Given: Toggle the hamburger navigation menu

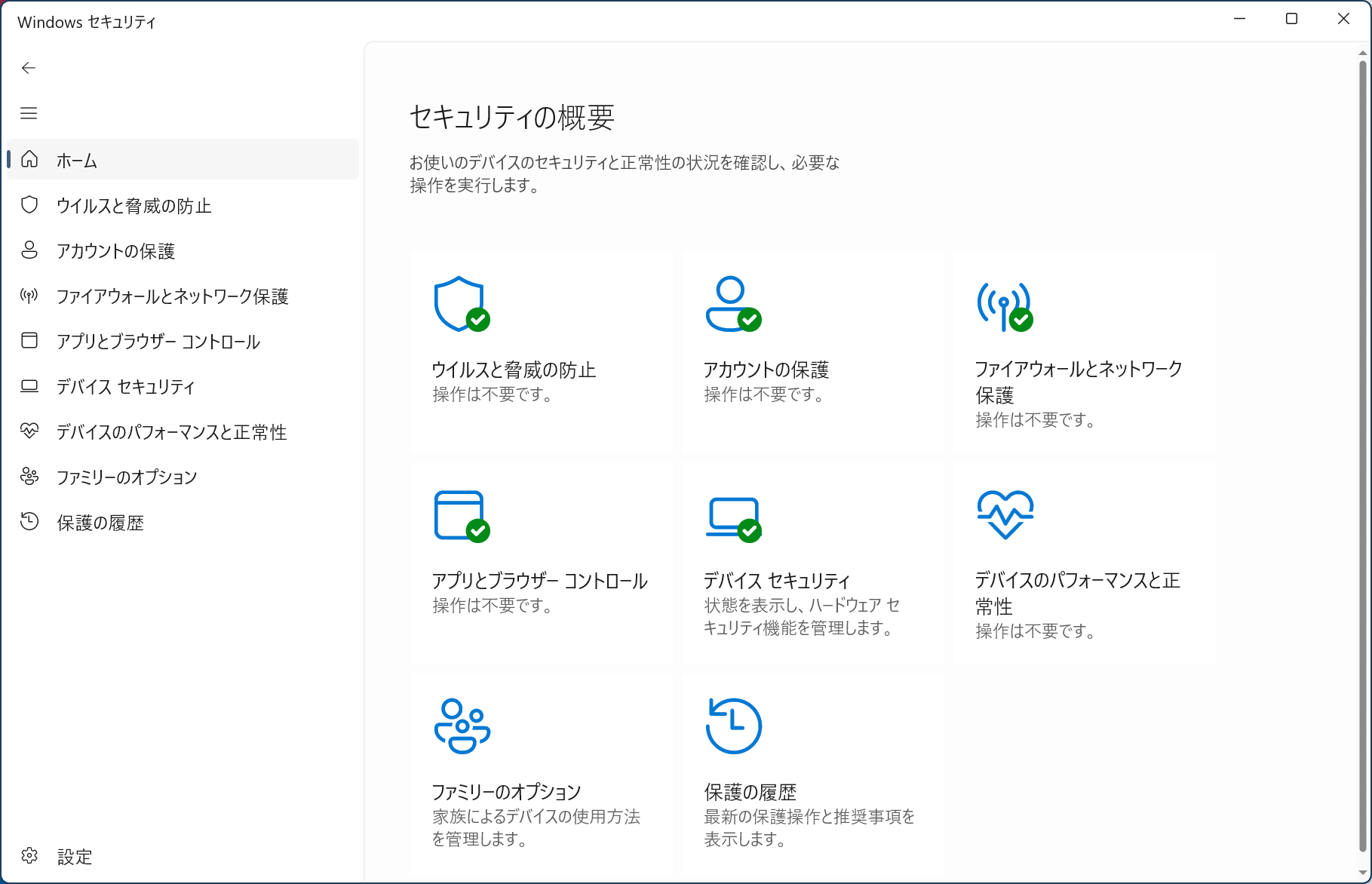Looking at the screenshot, I should [x=29, y=113].
